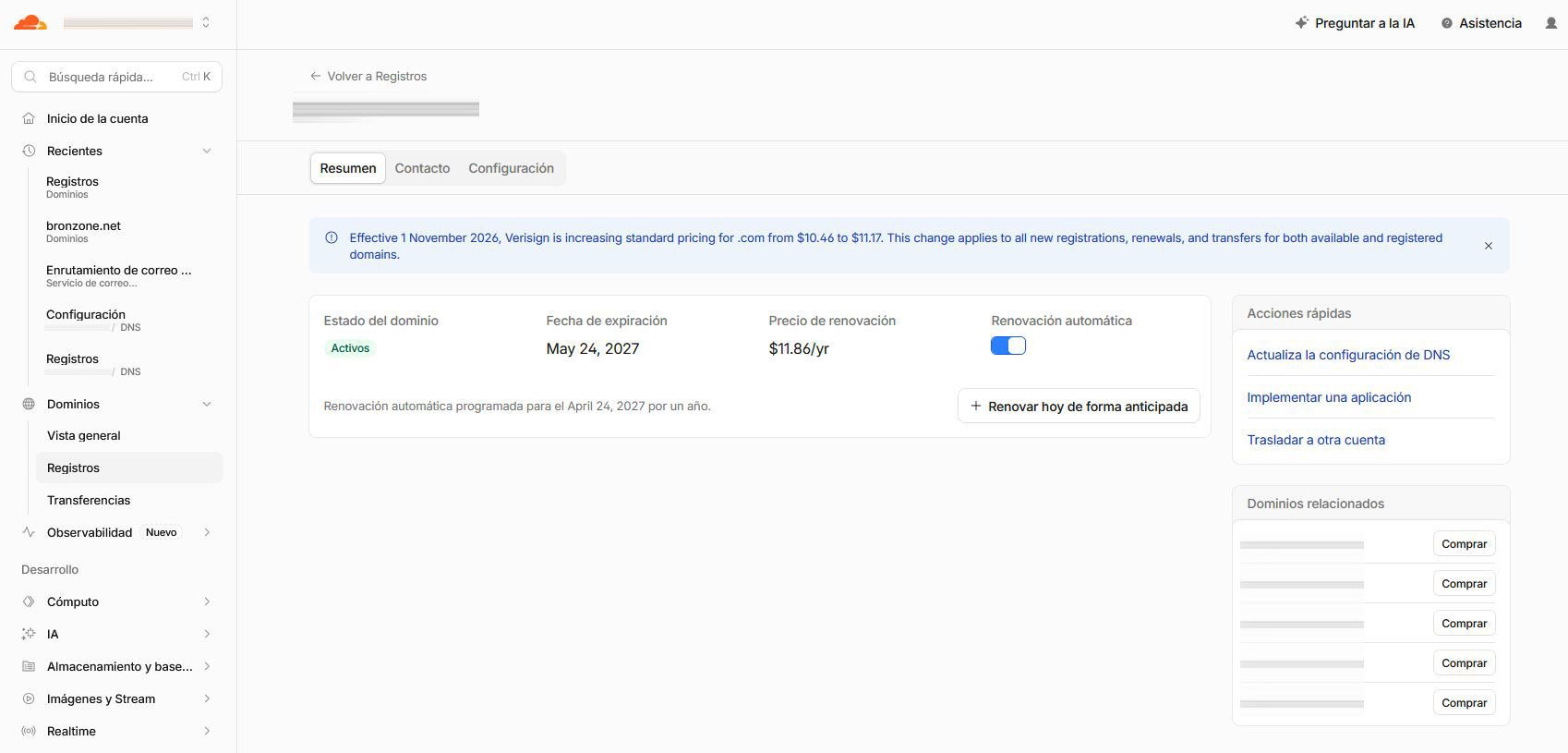This screenshot has width=1568, height=753.
Task: Expand the Observabilidad chevron
Action: tap(207, 532)
